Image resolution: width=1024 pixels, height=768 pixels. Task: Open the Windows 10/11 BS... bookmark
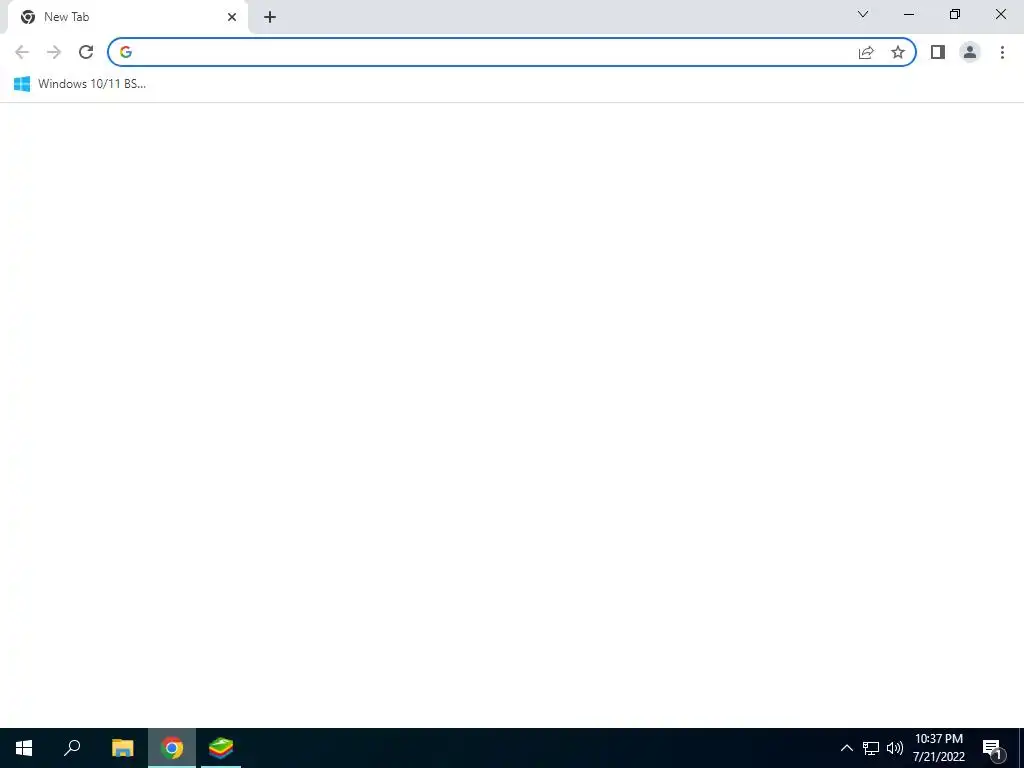[80, 84]
